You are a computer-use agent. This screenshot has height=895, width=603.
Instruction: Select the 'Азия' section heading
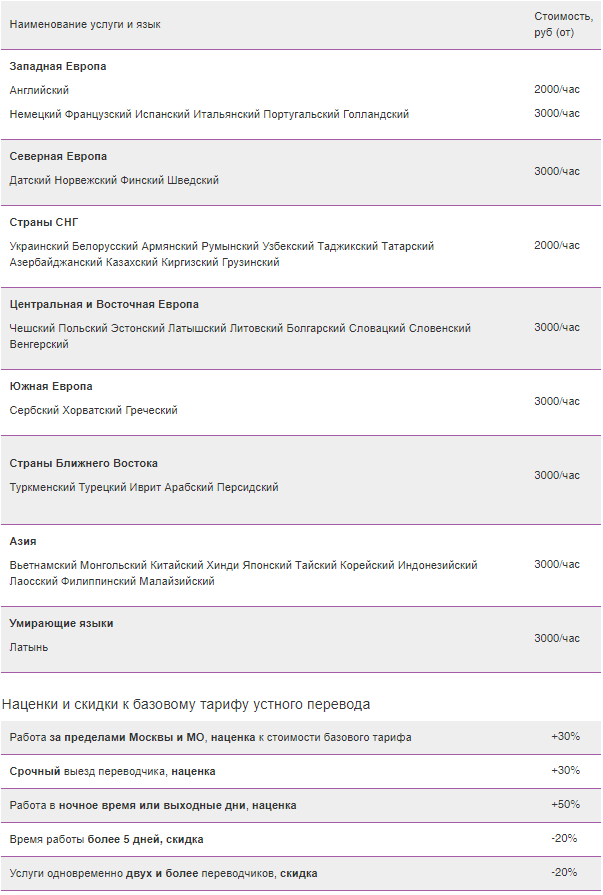[x=23, y=541]
